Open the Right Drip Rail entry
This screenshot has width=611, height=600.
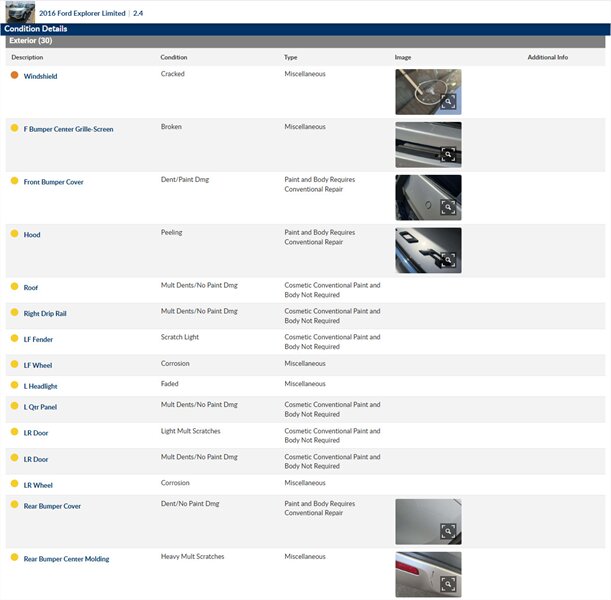pos(45,314)
